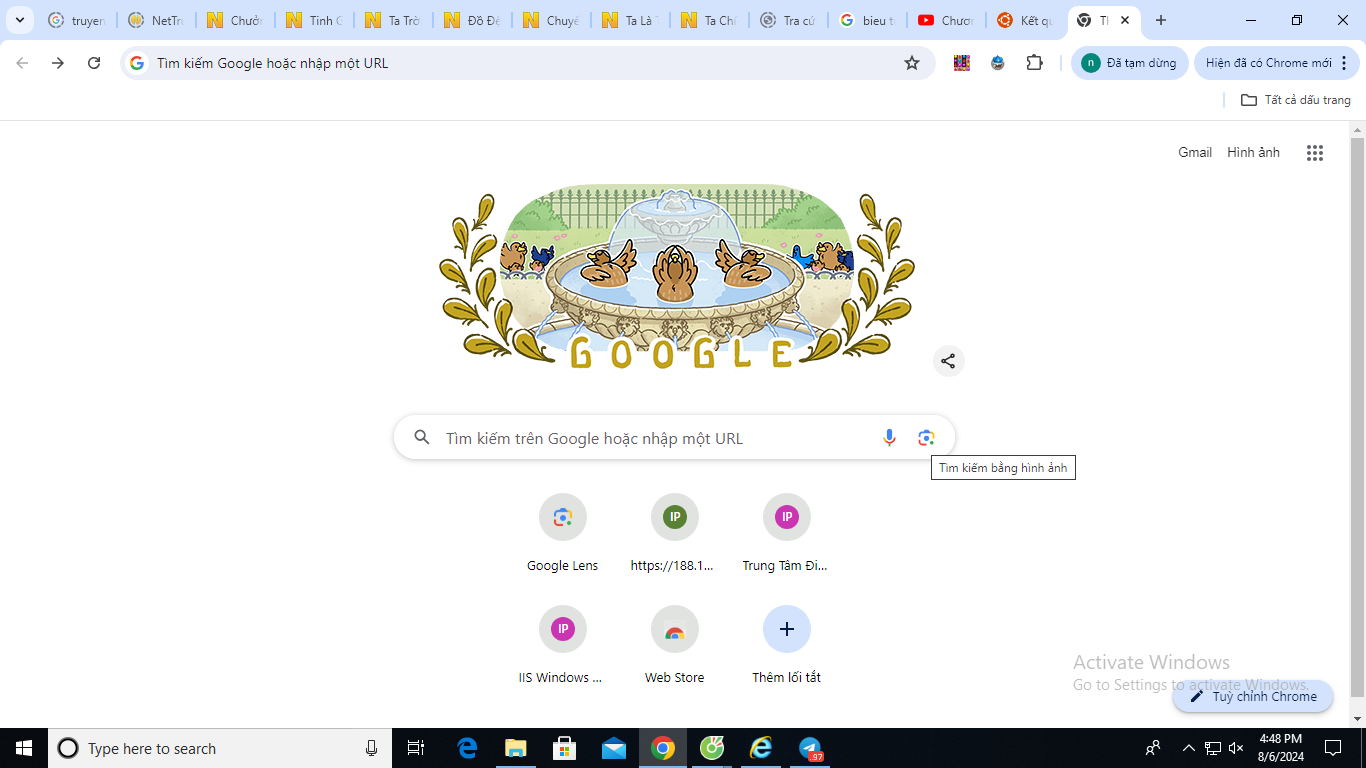Open Chrome three-dot menu
The width and height of the screenshot is (1366, 768).
pos(1343,63)
